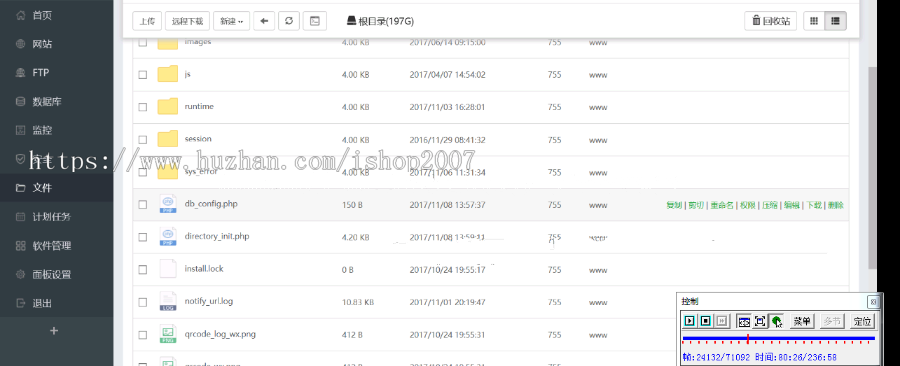Tick the checkbox for install.lock
The image size is (900, 366).
(143, 270)
